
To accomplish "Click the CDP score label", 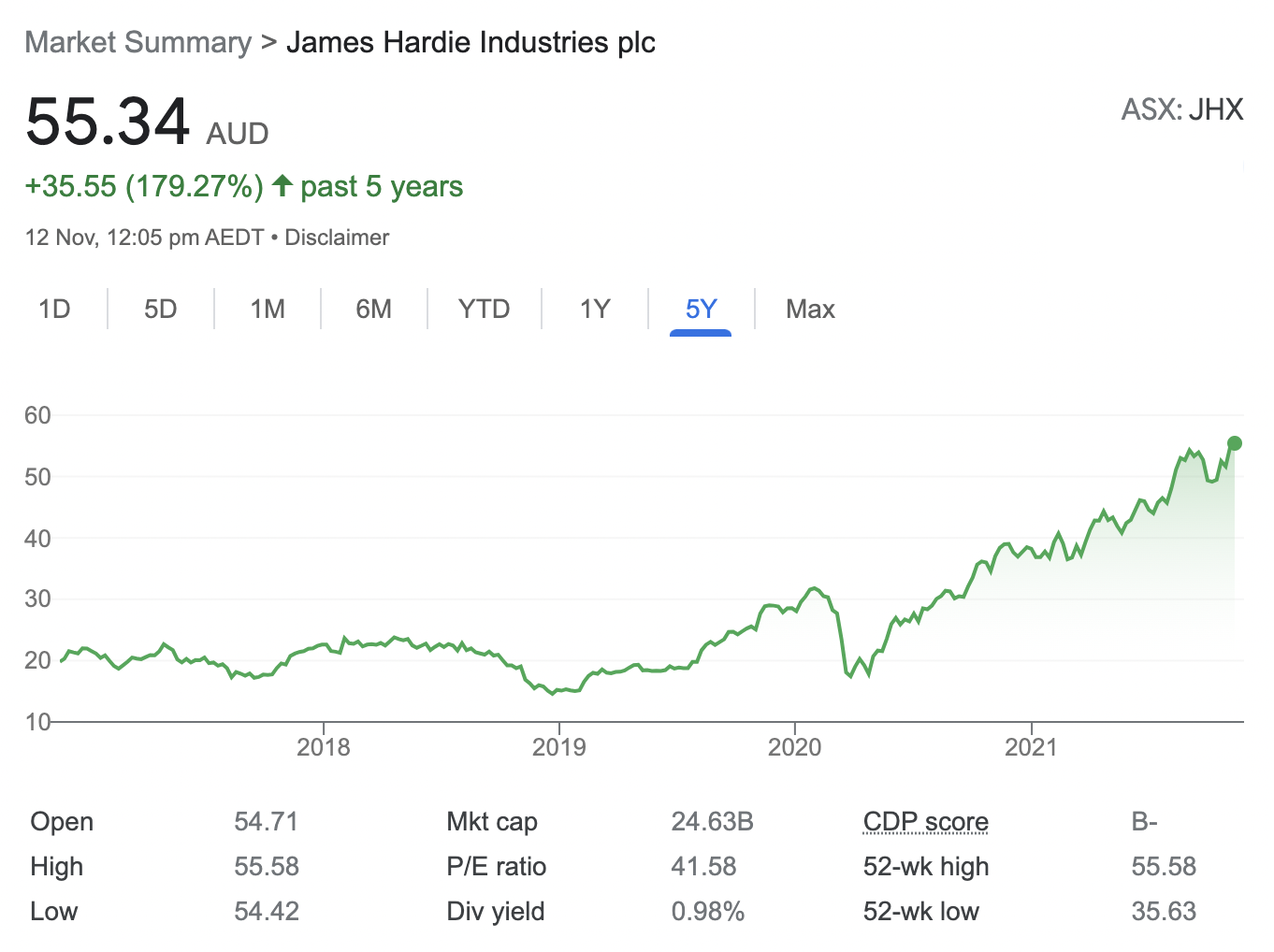I will pyautogui.click(x=925, y=822).
